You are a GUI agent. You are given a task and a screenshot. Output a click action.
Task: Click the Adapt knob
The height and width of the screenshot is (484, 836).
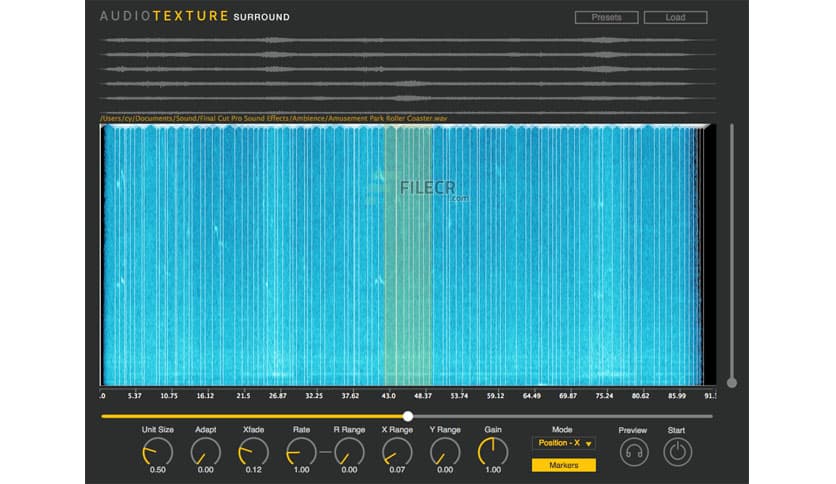point(205,452)
